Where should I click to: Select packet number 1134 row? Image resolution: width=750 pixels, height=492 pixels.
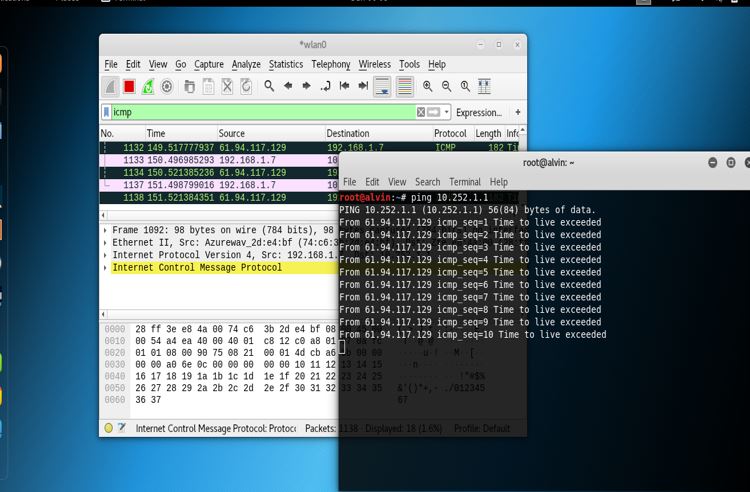[219, 172]
